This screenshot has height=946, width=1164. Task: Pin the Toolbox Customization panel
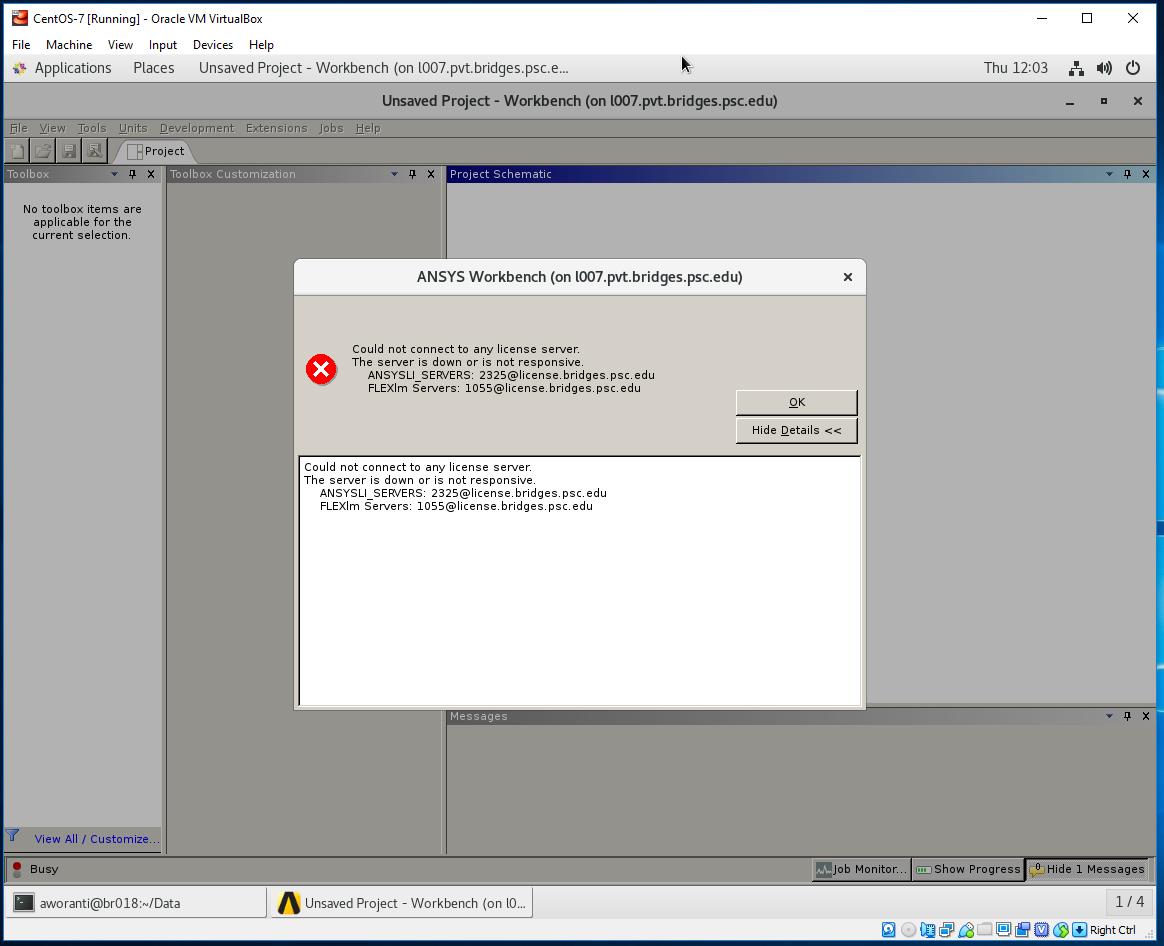click(412, 174)
